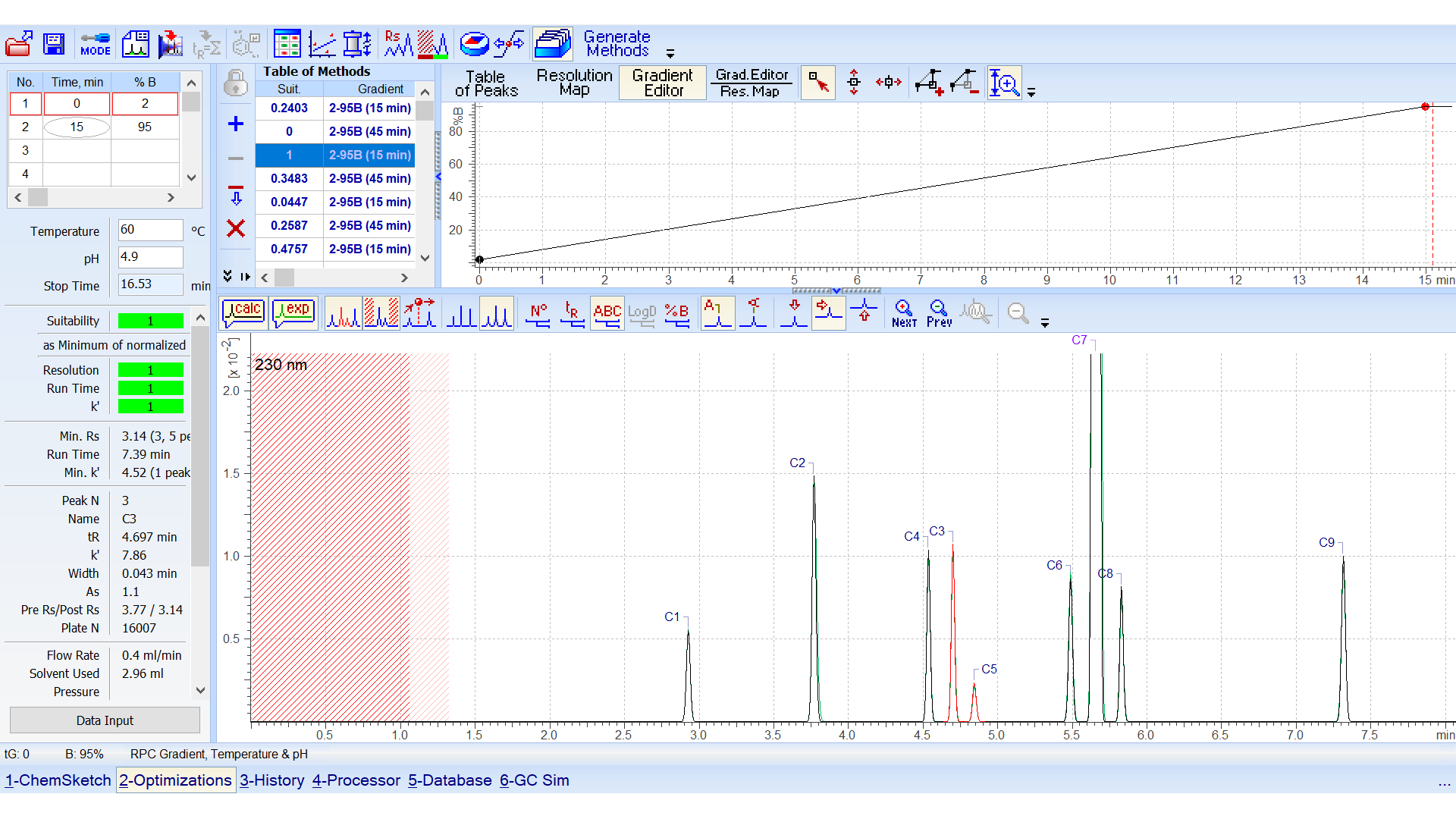Open the gradient editor toolbar dropdown arrow
The width and height of the screenshot is (1456, 819).
1032,93
